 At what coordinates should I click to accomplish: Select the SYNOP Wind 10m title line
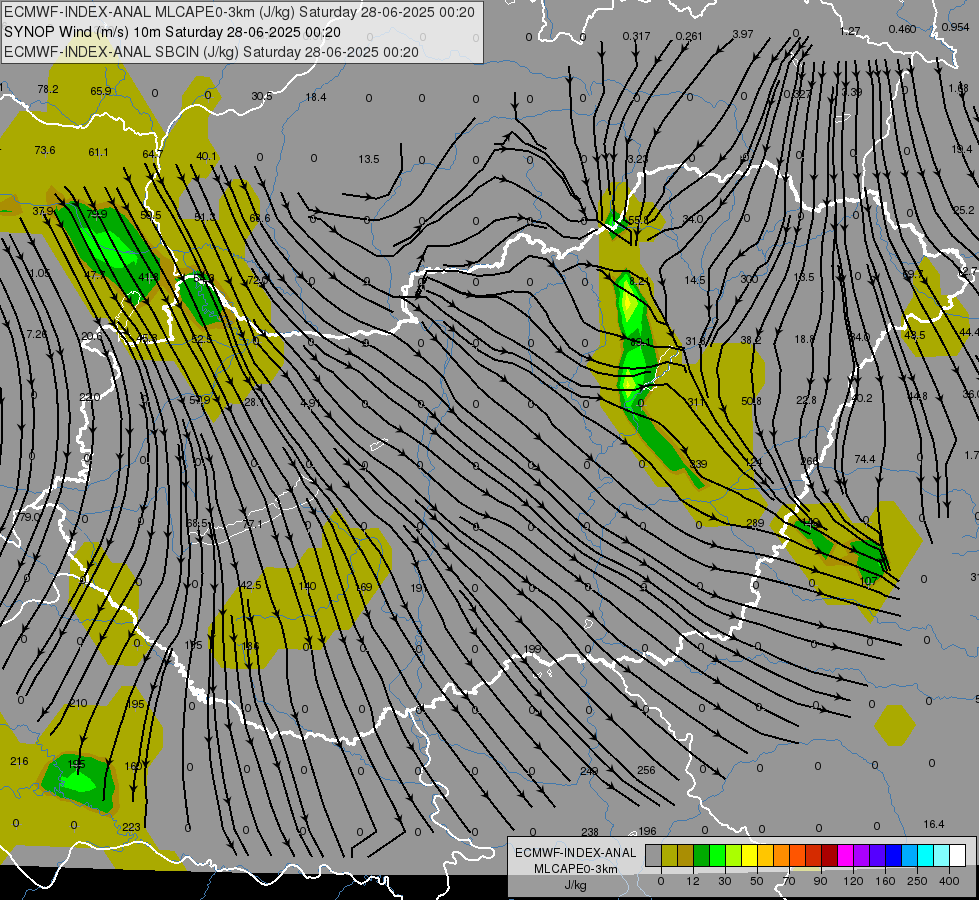point(172,32)
